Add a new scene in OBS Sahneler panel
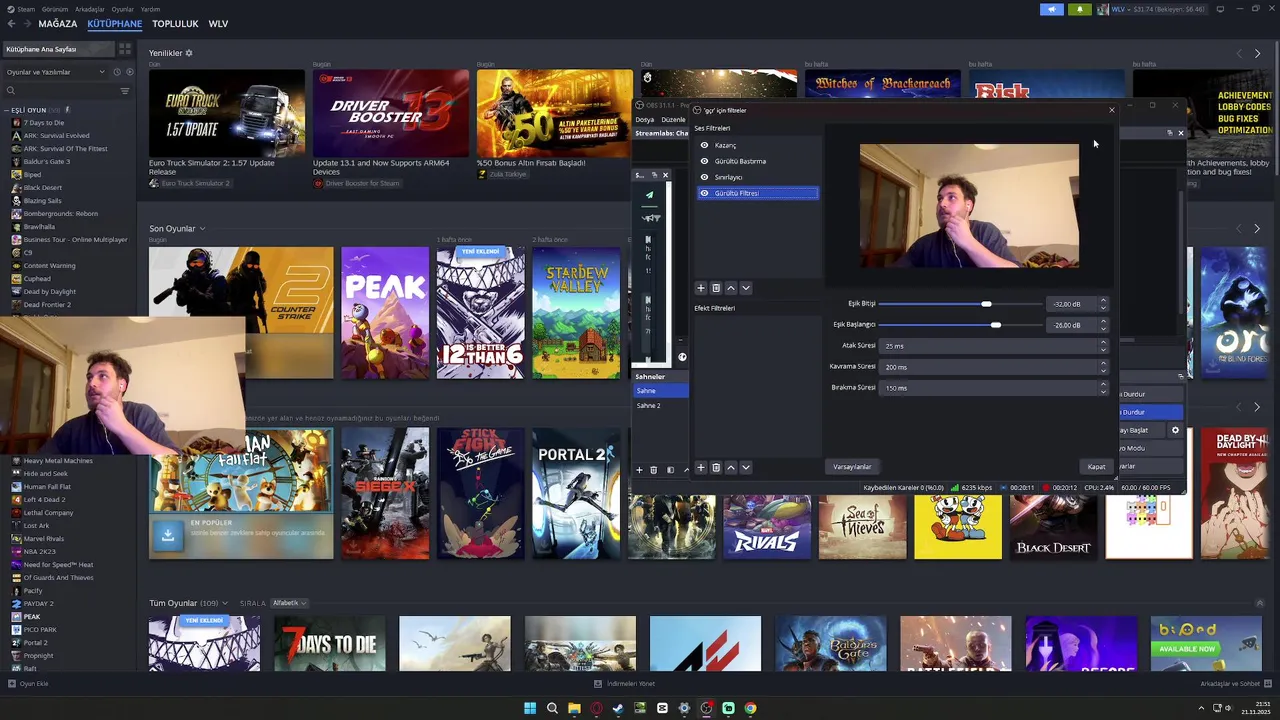The width and height of the screenshot is (1280, 720). click(639, 470)
